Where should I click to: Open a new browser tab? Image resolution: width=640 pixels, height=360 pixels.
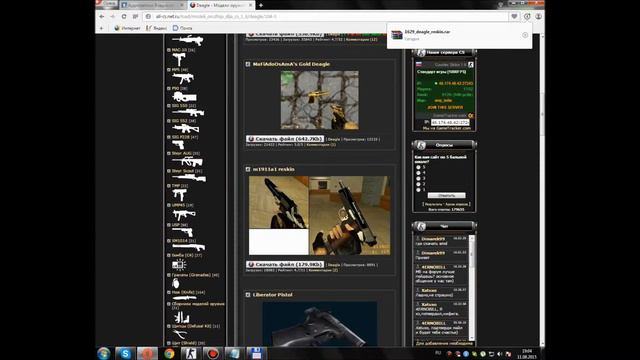[260, 5]
